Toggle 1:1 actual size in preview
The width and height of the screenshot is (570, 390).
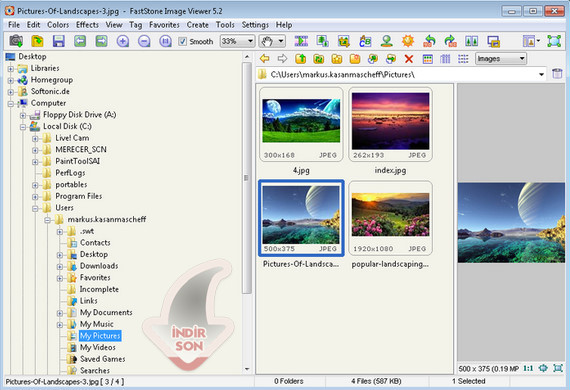[528, 368]
